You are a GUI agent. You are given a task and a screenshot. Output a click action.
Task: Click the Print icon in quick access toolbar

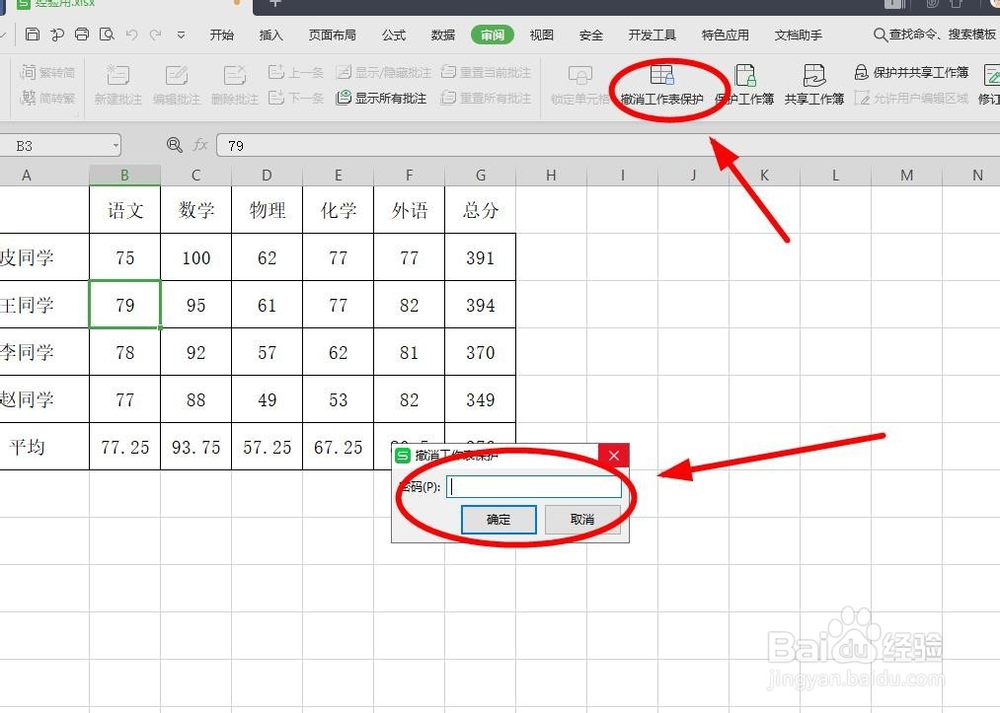click(82, 34)
